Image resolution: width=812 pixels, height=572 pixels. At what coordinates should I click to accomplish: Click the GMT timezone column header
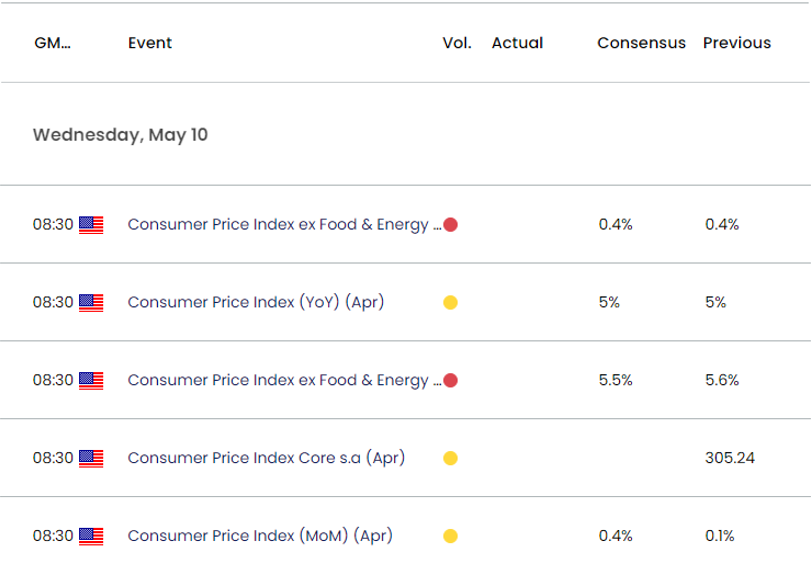[x=53, y=43]
